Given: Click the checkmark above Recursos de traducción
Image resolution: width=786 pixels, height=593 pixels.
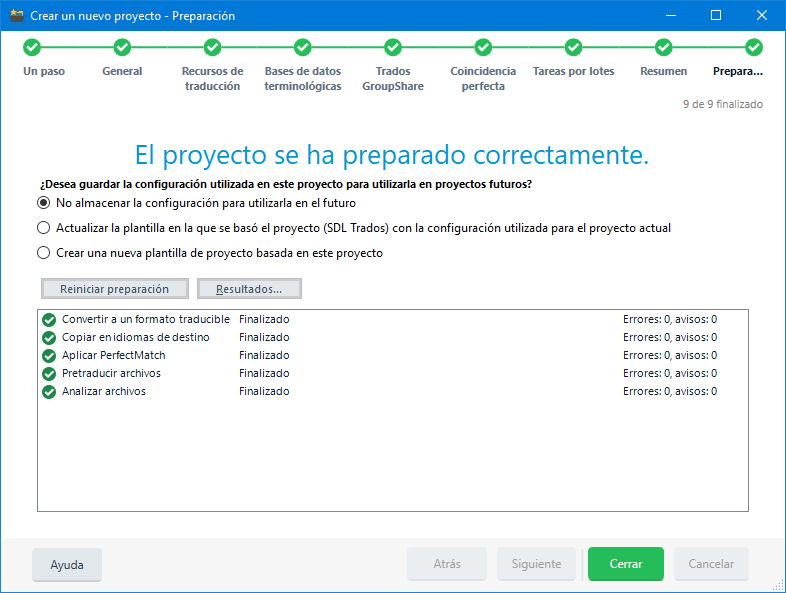Looking at the screenshot, I should (212, 48).
